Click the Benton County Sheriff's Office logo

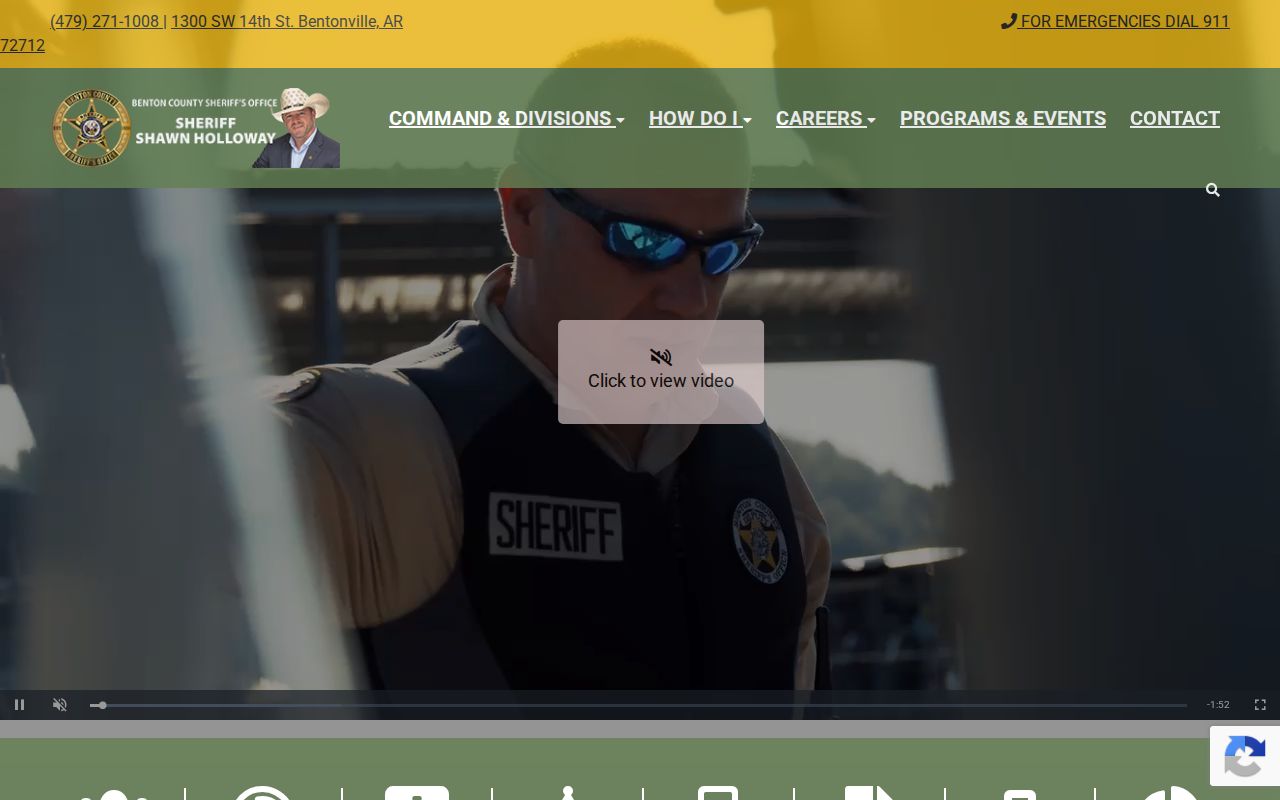196,128
